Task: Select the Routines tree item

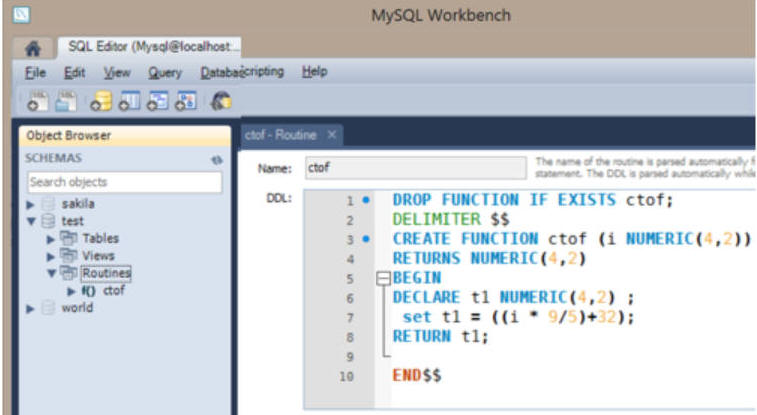Action: (106, 273)
